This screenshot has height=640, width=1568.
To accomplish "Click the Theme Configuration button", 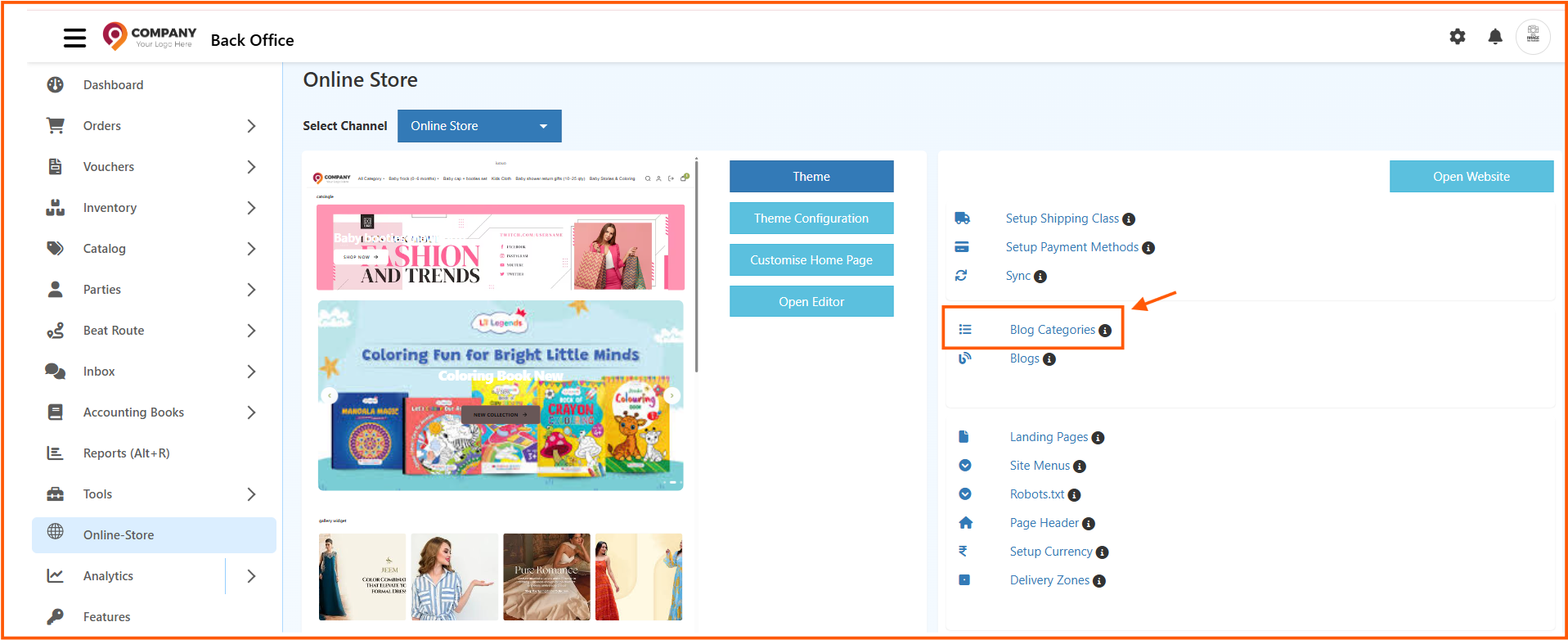I will [x=811, y=219].
